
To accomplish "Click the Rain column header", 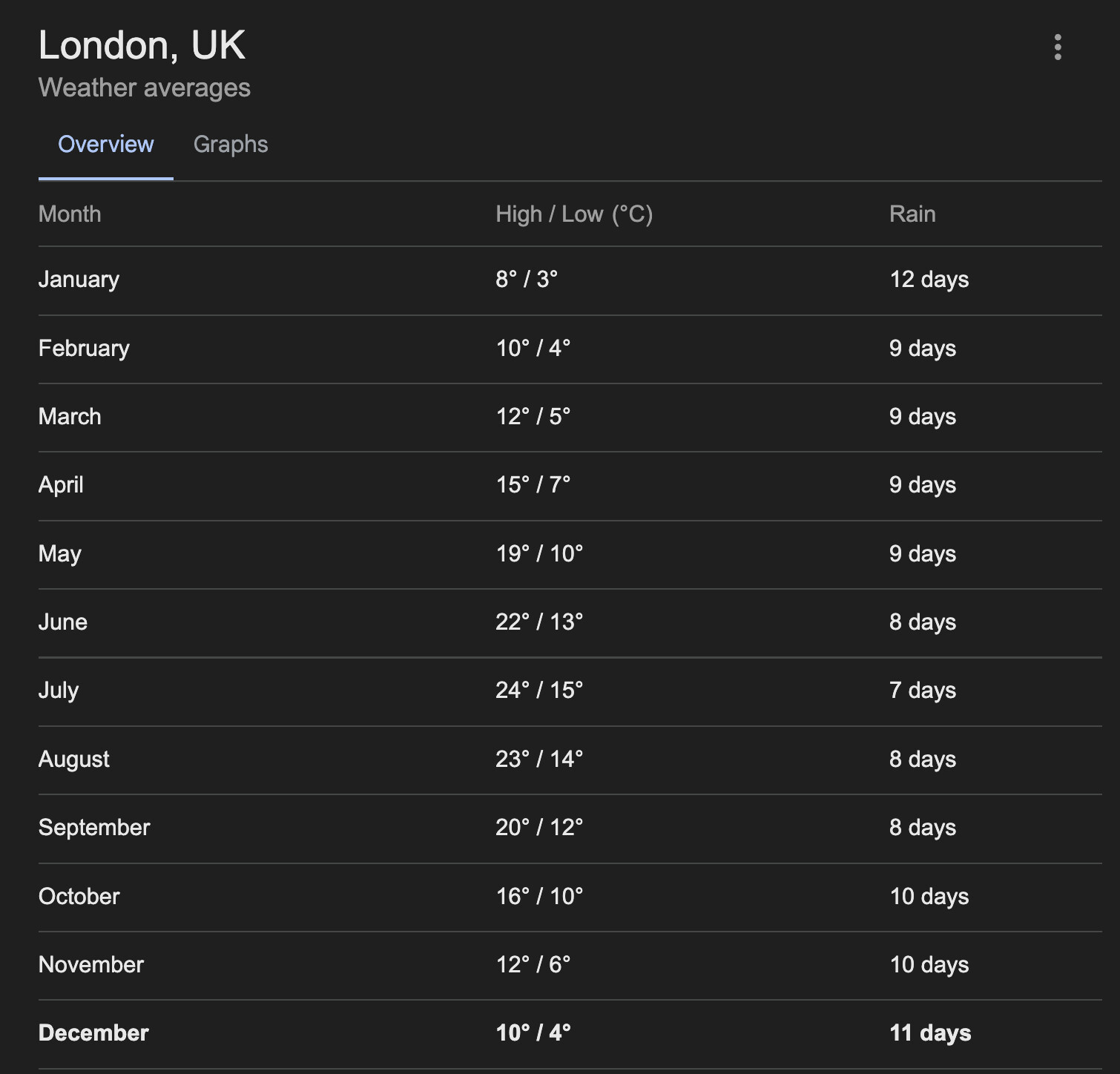I will coord(912,214).
